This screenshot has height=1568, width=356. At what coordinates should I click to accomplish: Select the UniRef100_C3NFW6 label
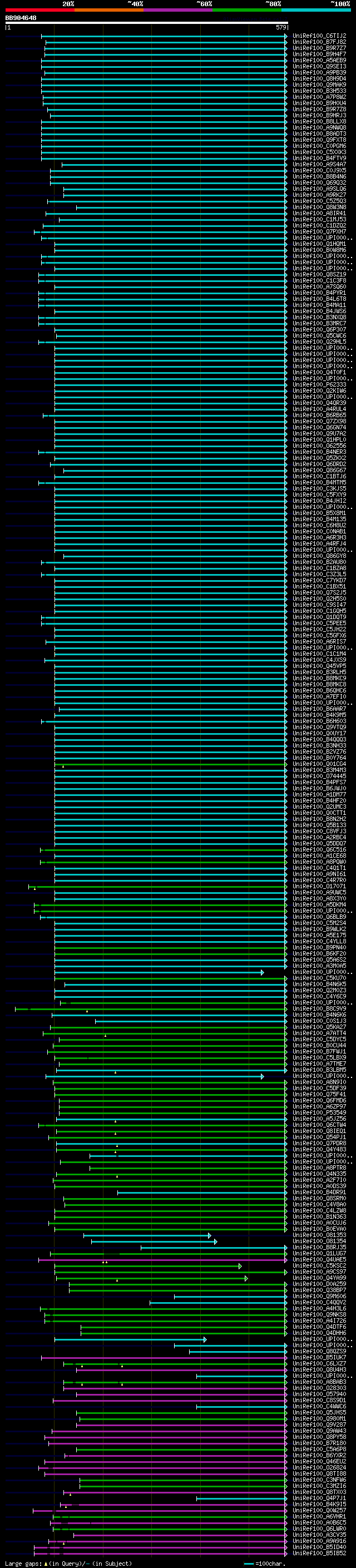[319, 1480]
